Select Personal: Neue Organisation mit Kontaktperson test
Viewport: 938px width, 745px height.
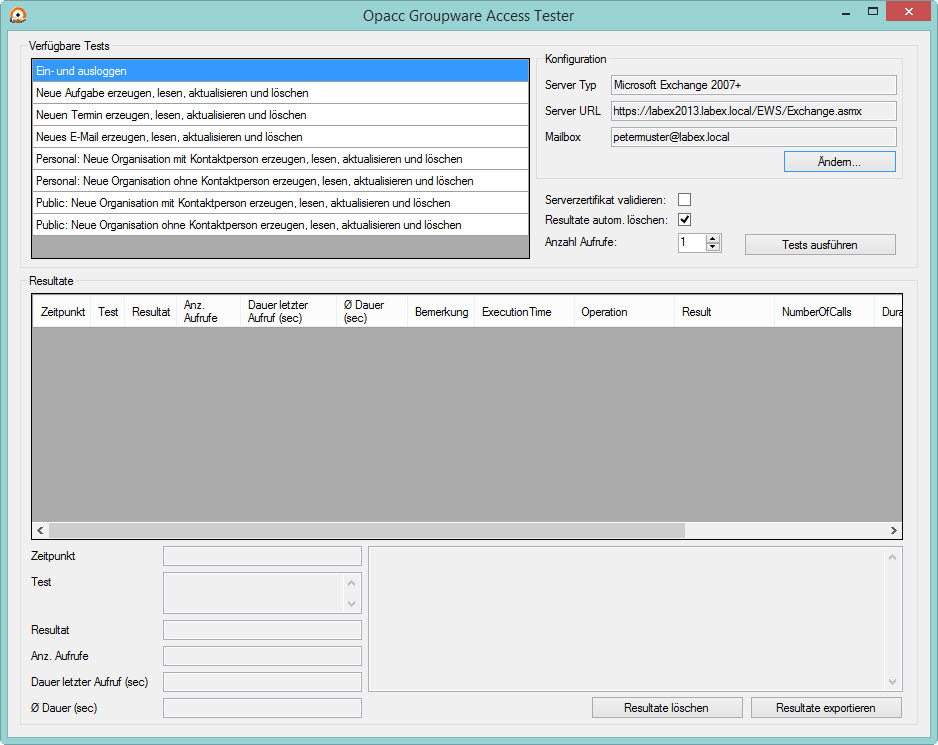[x=280, y=159]
